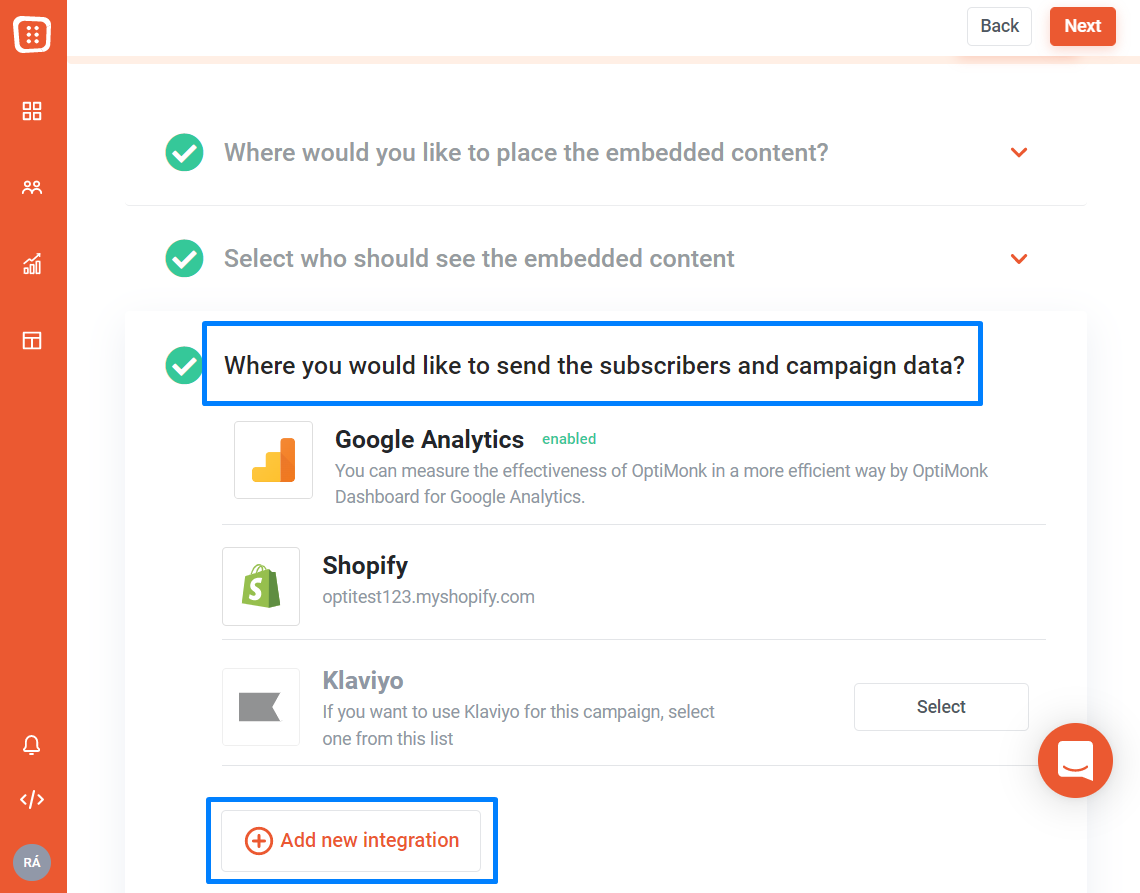Collapse the subscribers and campaign data section heading
Viewport: 1140px width, 893px height.
point(594,365)
